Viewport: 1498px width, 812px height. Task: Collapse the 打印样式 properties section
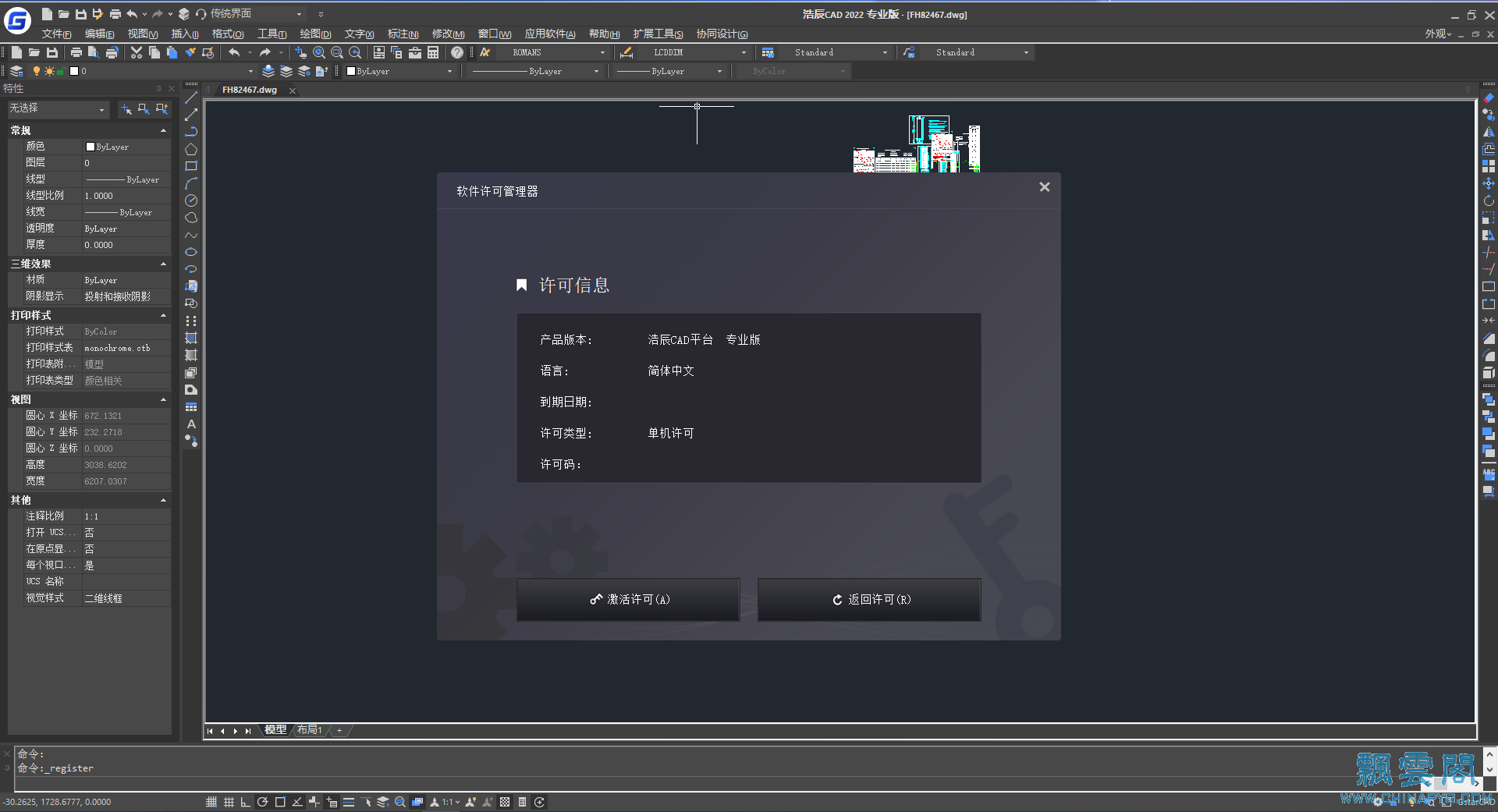[163, 315]
